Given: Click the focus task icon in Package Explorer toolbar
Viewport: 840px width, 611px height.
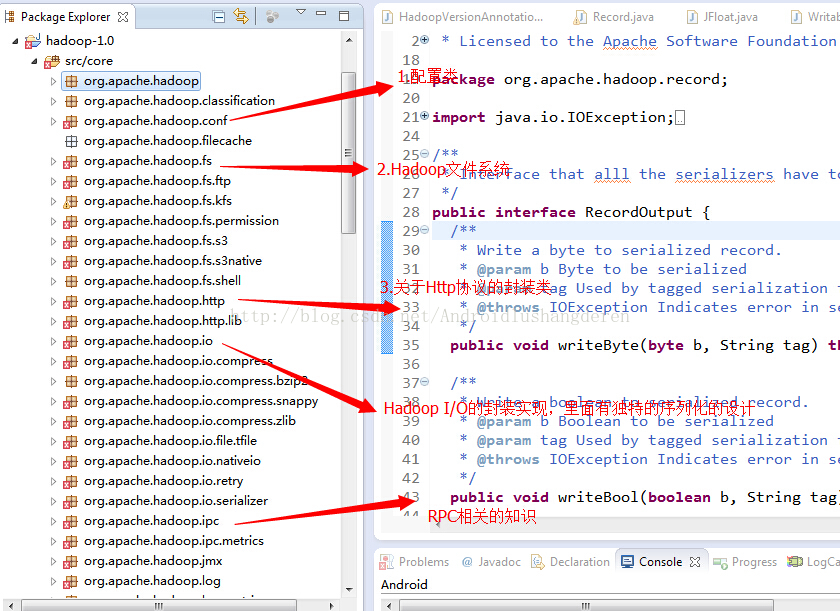Looking at the screenshot, I should coord(272,17).
